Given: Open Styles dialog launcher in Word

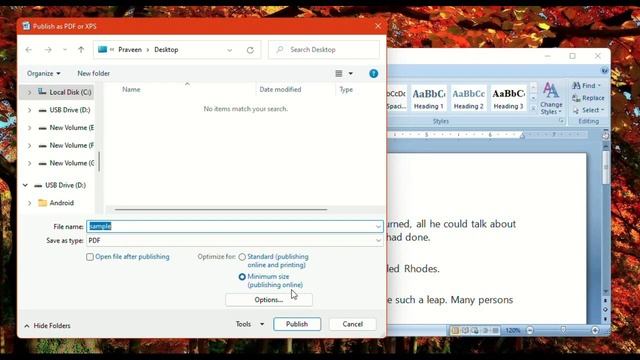Looking at the screenshot, I should click(x=562, y=121).
